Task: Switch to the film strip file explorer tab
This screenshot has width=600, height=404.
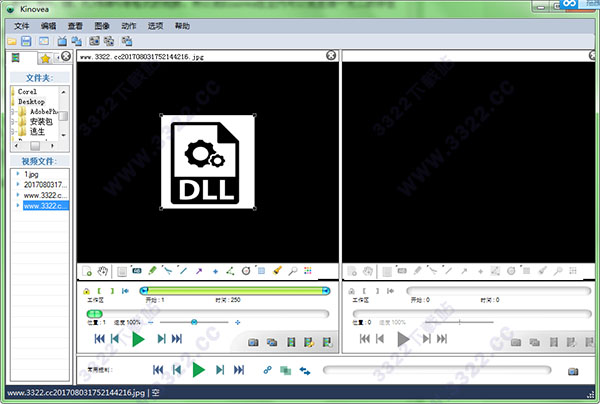Action: (x=15, y=58)
